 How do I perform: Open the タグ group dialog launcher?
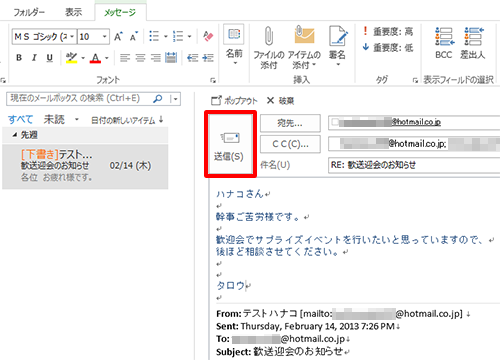point(415,80)
